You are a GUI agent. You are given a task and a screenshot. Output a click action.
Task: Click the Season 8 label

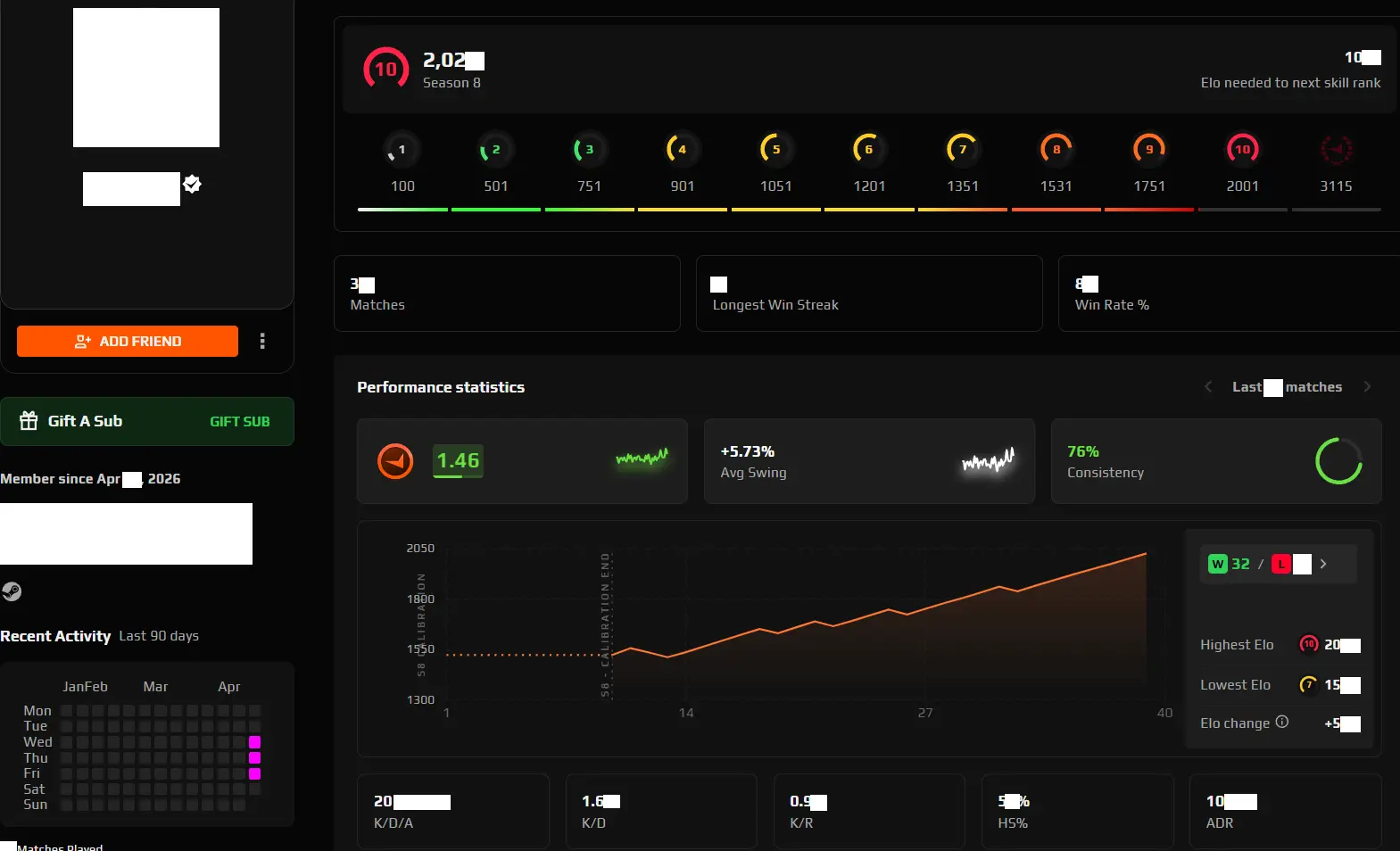[x=451, y=83]
